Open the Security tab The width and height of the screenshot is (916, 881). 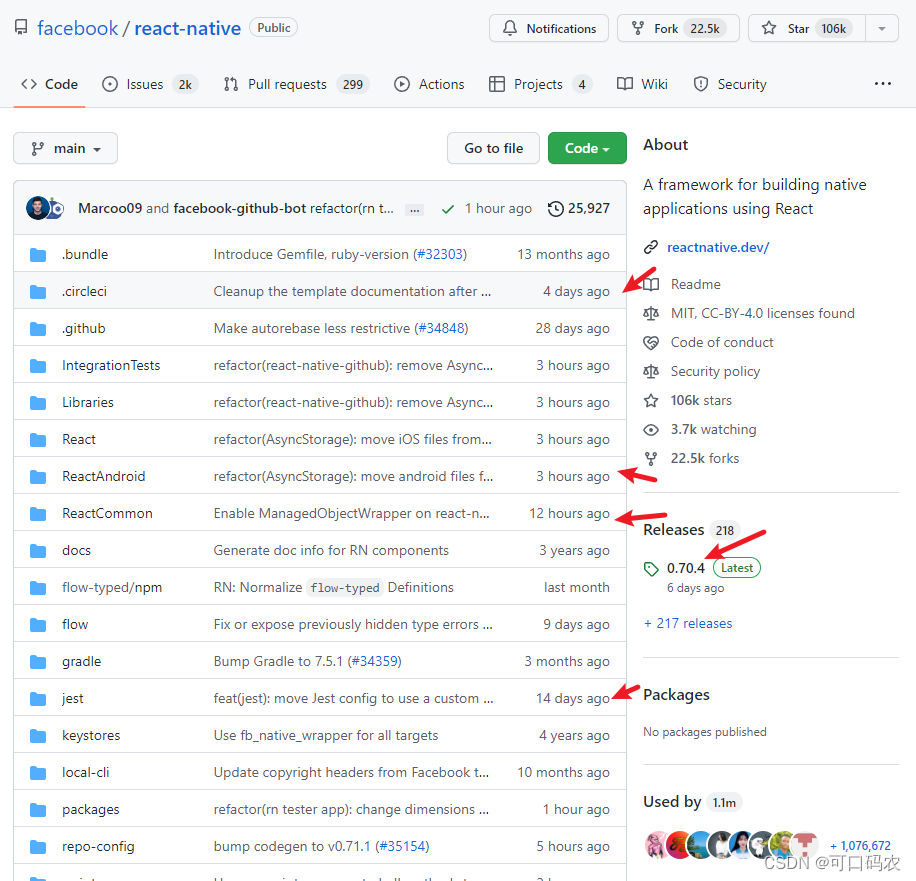click(730, 84)
